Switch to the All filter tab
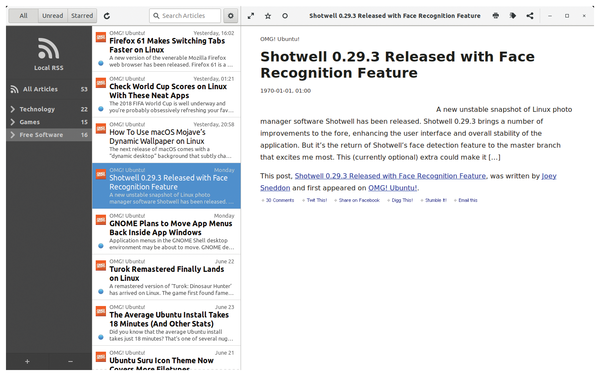 [x=23, y=16]
